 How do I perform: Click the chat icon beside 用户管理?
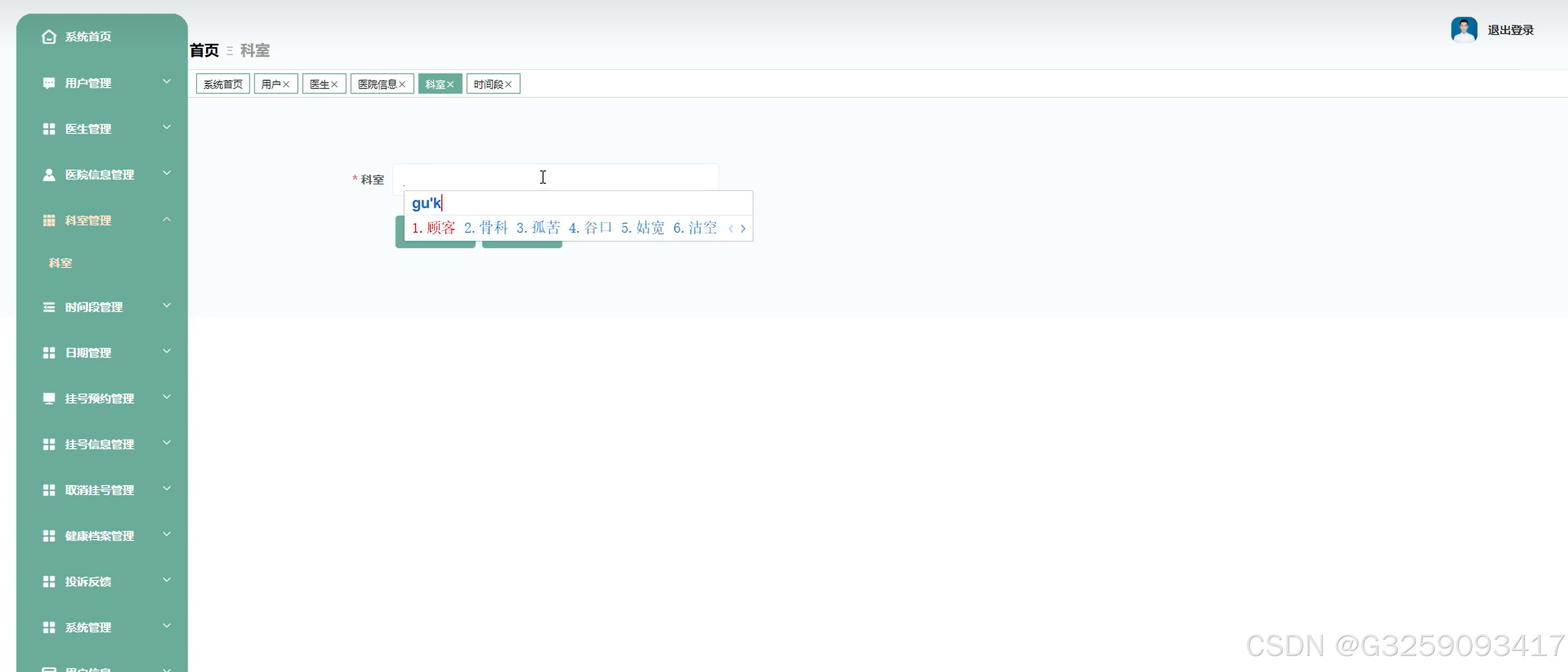tap(49, 83)
